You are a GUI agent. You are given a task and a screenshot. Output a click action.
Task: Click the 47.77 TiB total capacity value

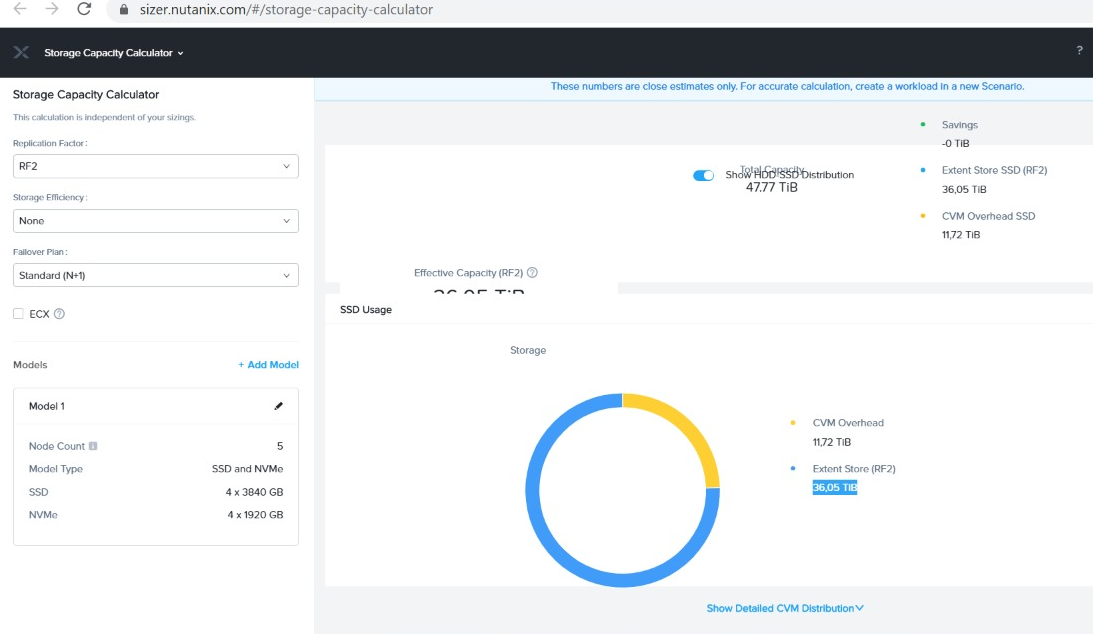[772, 187]
